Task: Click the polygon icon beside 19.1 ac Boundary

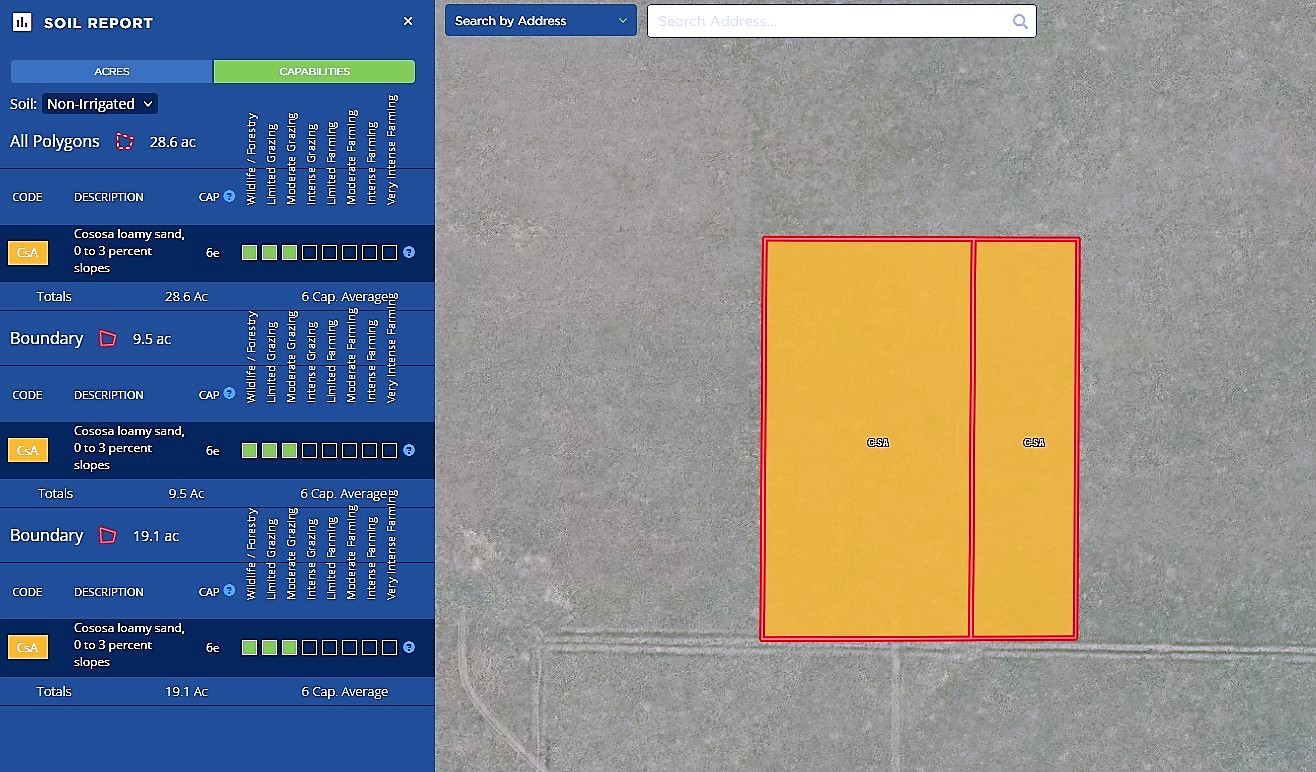Action: [x=108, y=536]
